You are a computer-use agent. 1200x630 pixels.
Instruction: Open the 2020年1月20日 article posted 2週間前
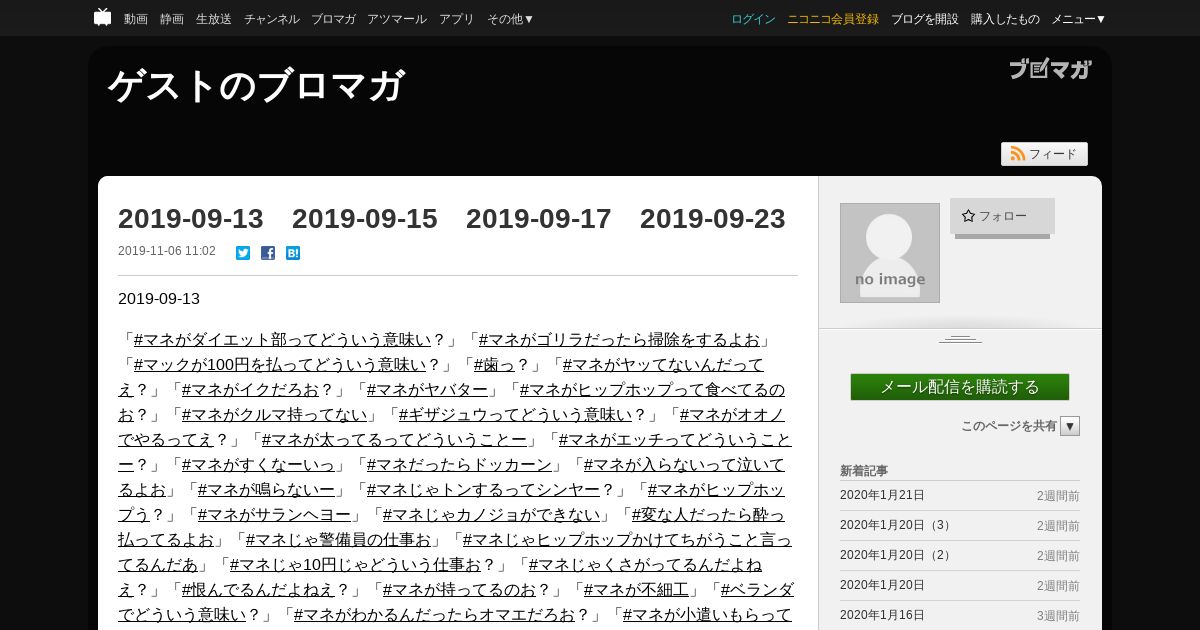click(x=882, y=585)
